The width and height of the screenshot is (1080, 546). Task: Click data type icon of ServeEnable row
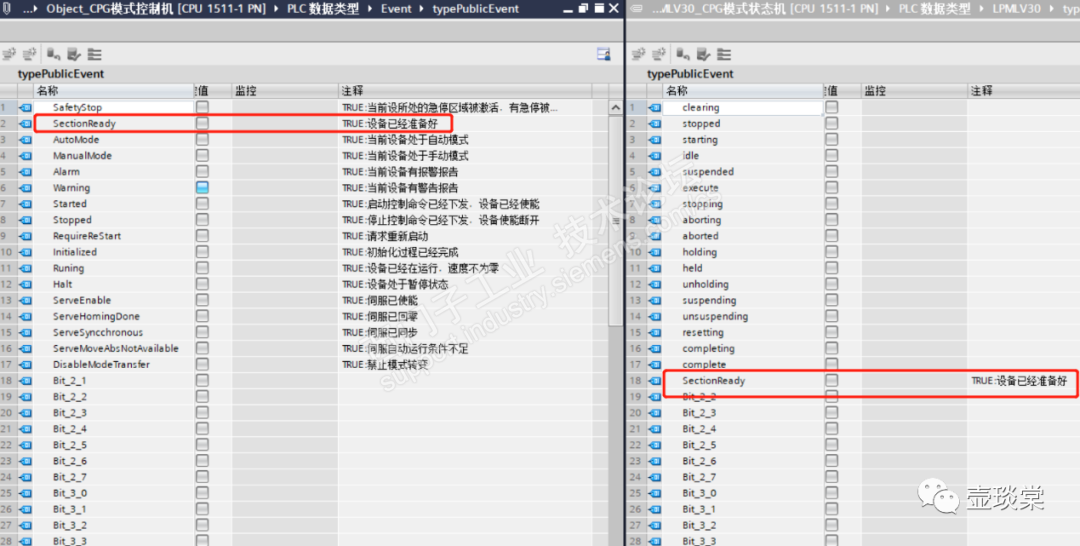pos(26,300)
